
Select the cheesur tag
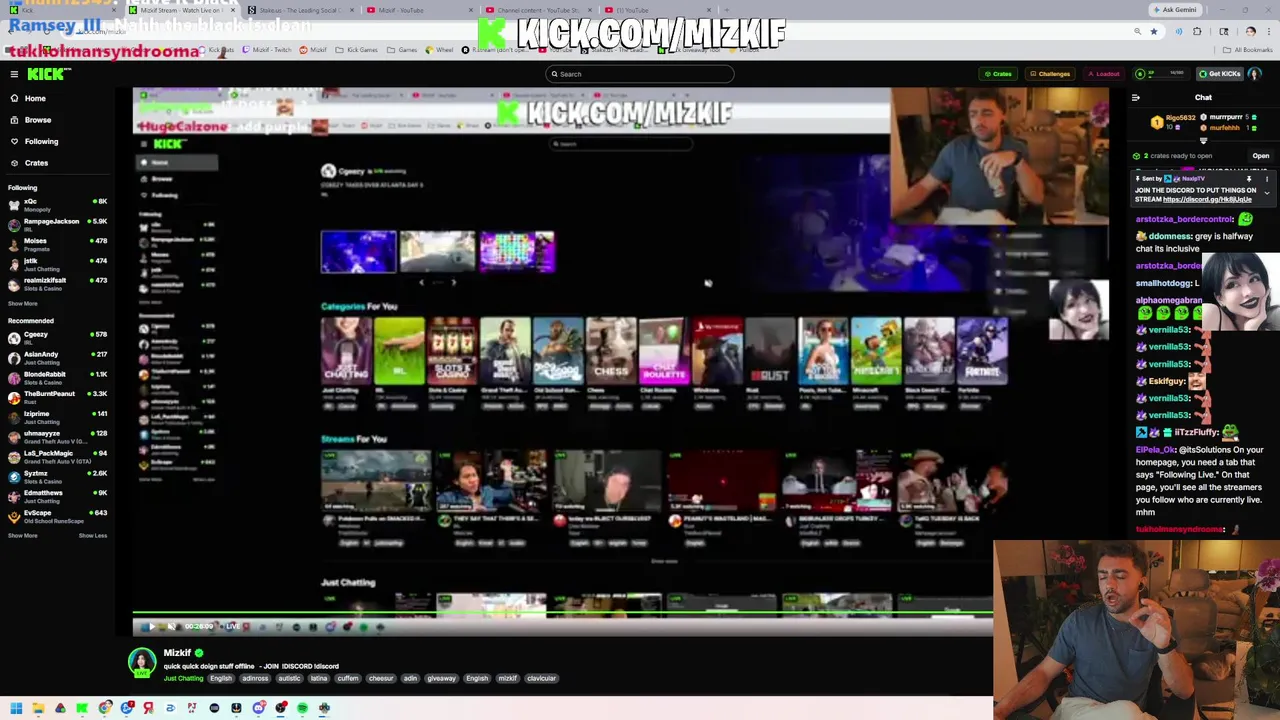click(381, 678)
